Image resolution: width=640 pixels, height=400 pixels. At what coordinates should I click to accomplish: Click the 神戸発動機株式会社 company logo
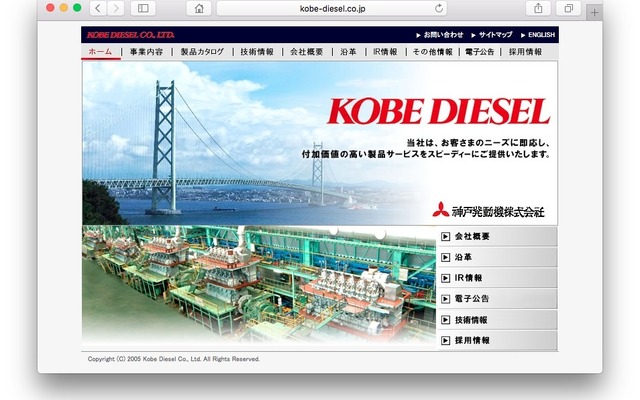click(x=489, y=210)
